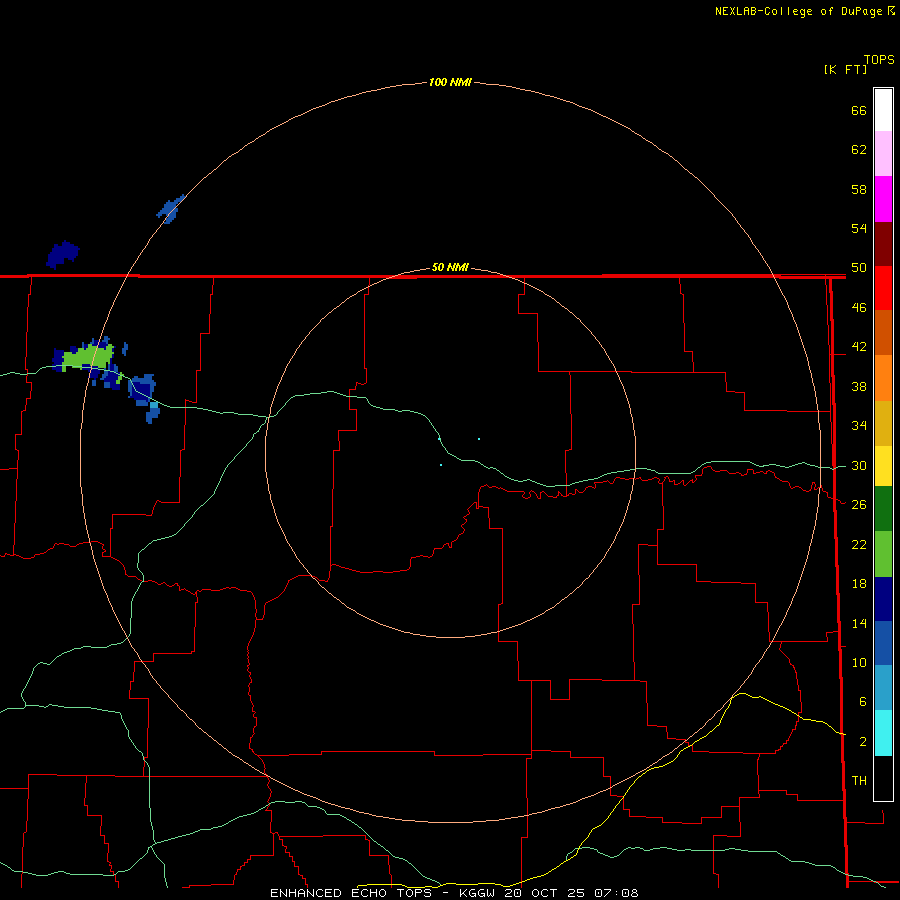Click the TH threshold label
The image size is (900, 900).
pos(859,781)
